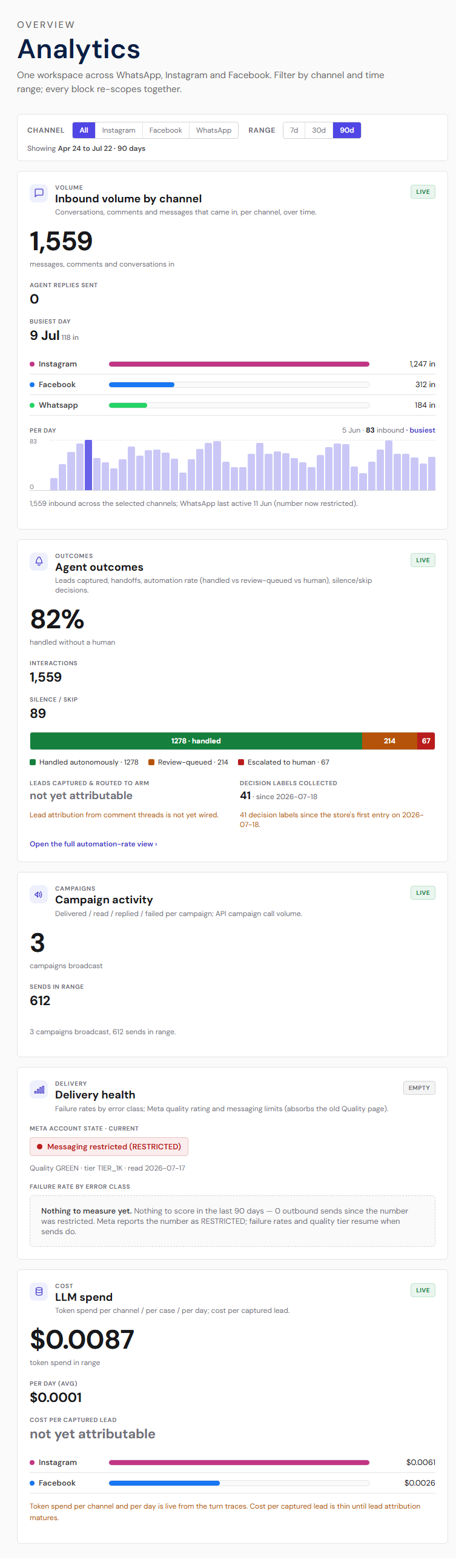Filter by the Instagram channel

[x=119, y=130]
